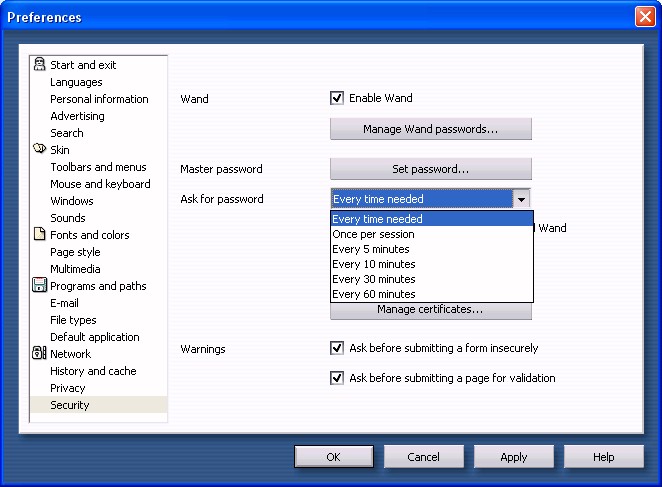This screenshot has height=487, width=662.
Task: Choose Every 30 minutes option
Action: (x=374, y=279)
